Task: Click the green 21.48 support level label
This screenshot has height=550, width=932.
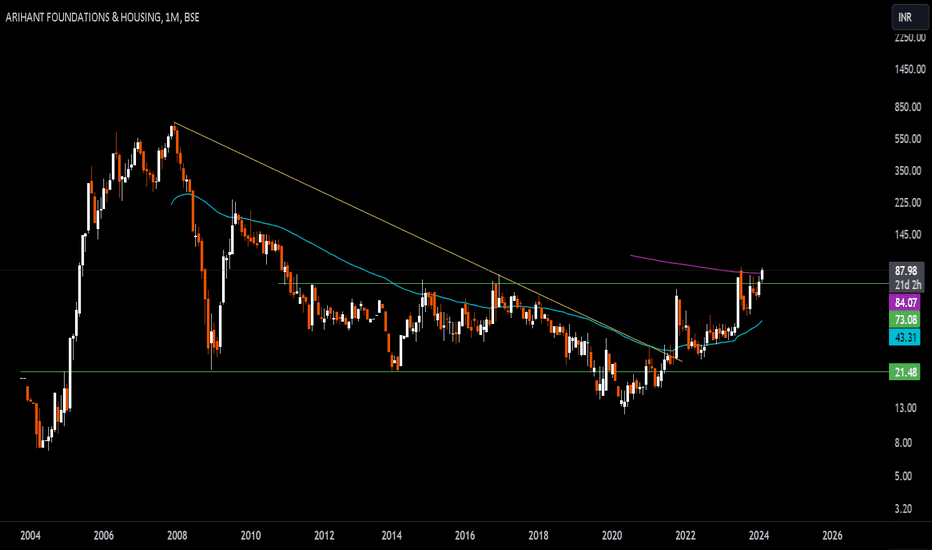Action: (x=905, y=372)
